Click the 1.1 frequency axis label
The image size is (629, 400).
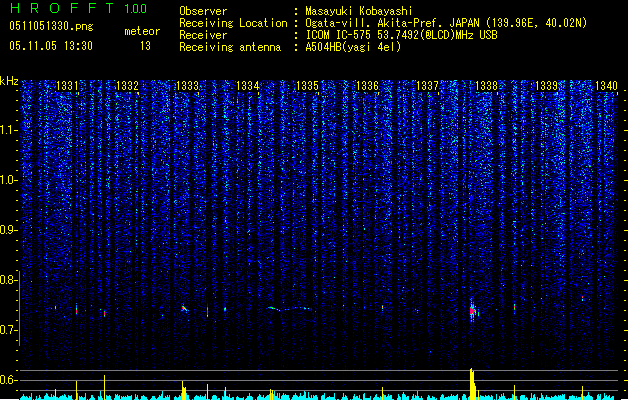pyautogui.click(x=9, y=130)
